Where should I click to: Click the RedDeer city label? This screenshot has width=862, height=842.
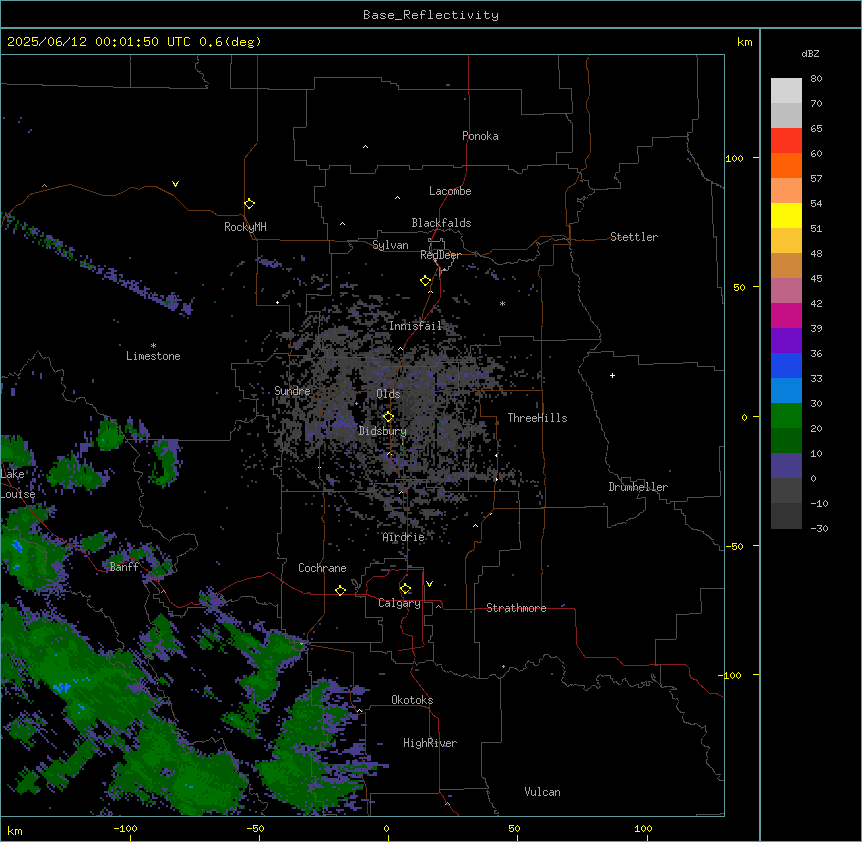click(440, 255)
